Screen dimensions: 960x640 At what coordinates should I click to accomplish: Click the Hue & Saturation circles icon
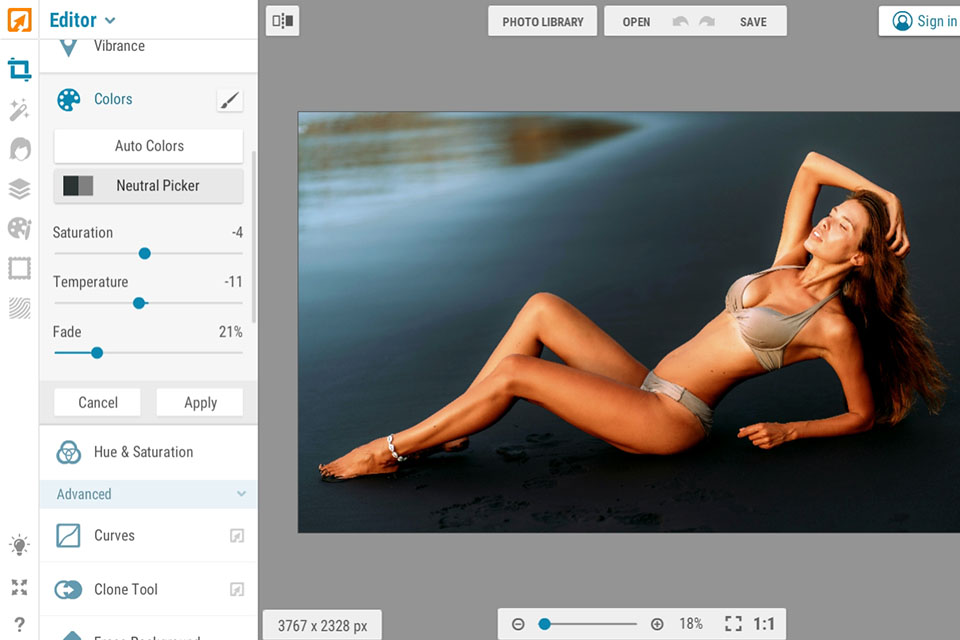(69, 452)
